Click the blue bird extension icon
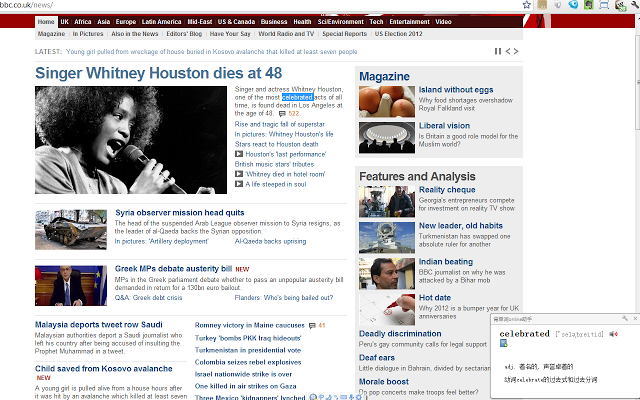Viewport: 640px width, 400px height. tap(573, 5)
